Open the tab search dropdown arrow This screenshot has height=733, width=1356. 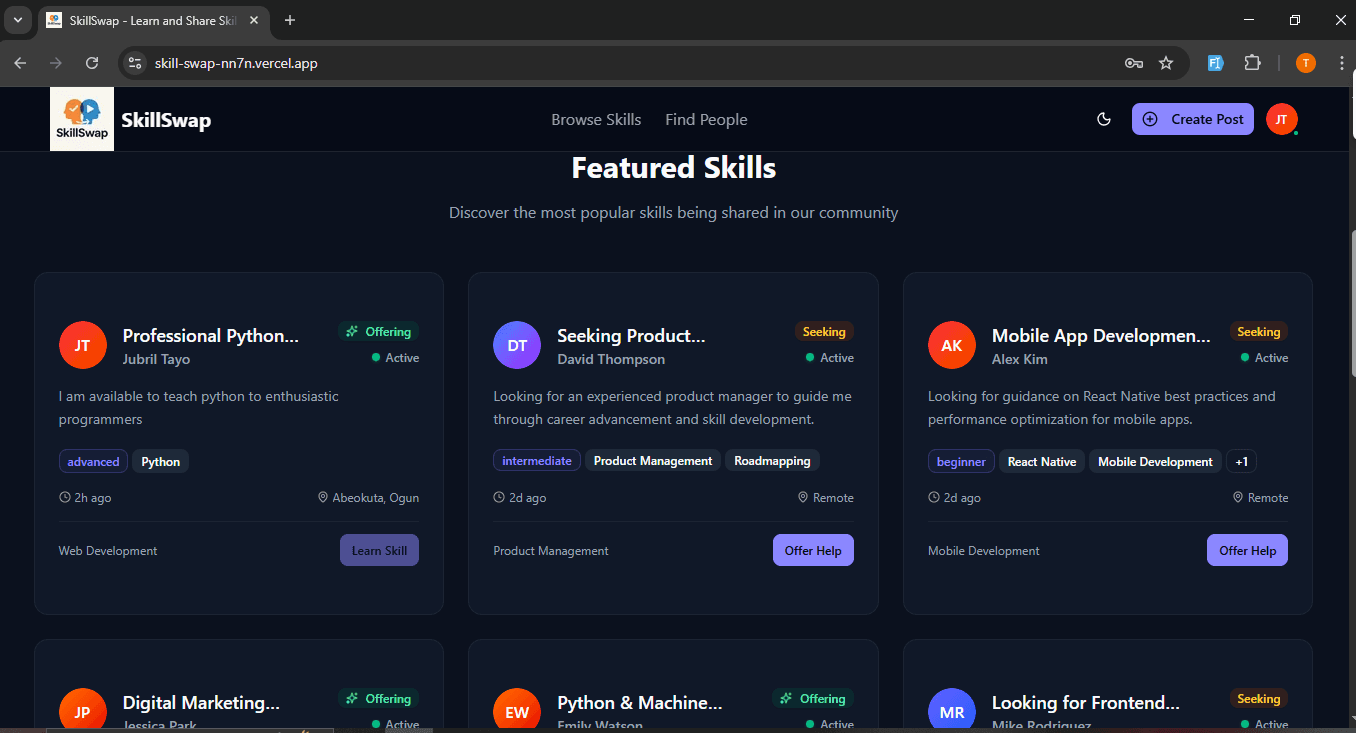17,20
